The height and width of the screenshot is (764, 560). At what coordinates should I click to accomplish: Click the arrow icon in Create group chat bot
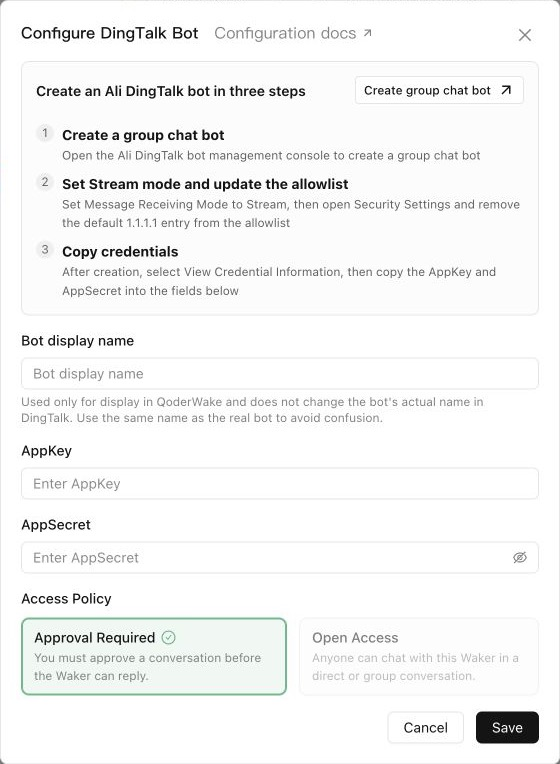pyautogui.click(x=506, y=90)
